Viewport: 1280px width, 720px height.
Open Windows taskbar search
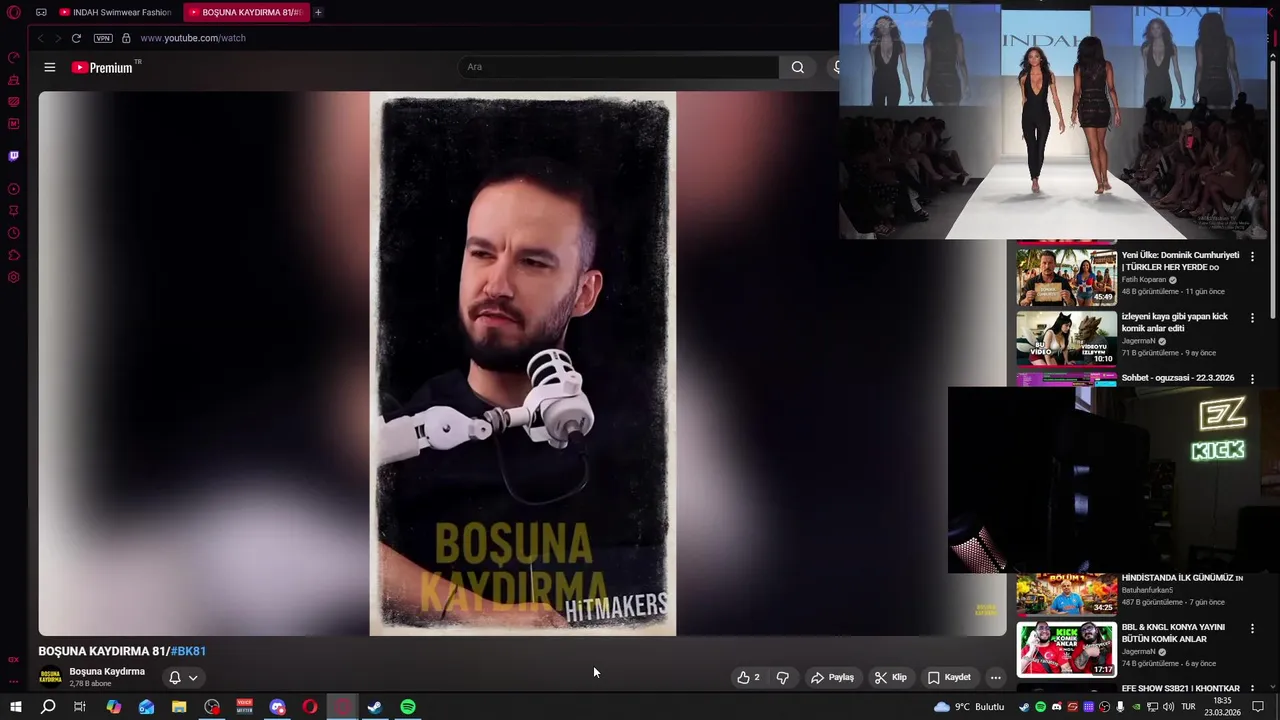(48, 707)
